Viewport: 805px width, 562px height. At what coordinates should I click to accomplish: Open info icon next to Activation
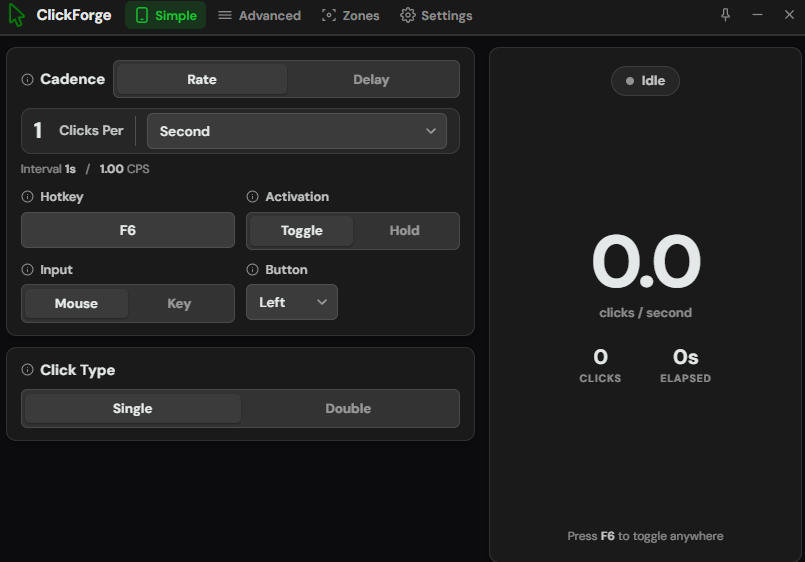point(253,197)
